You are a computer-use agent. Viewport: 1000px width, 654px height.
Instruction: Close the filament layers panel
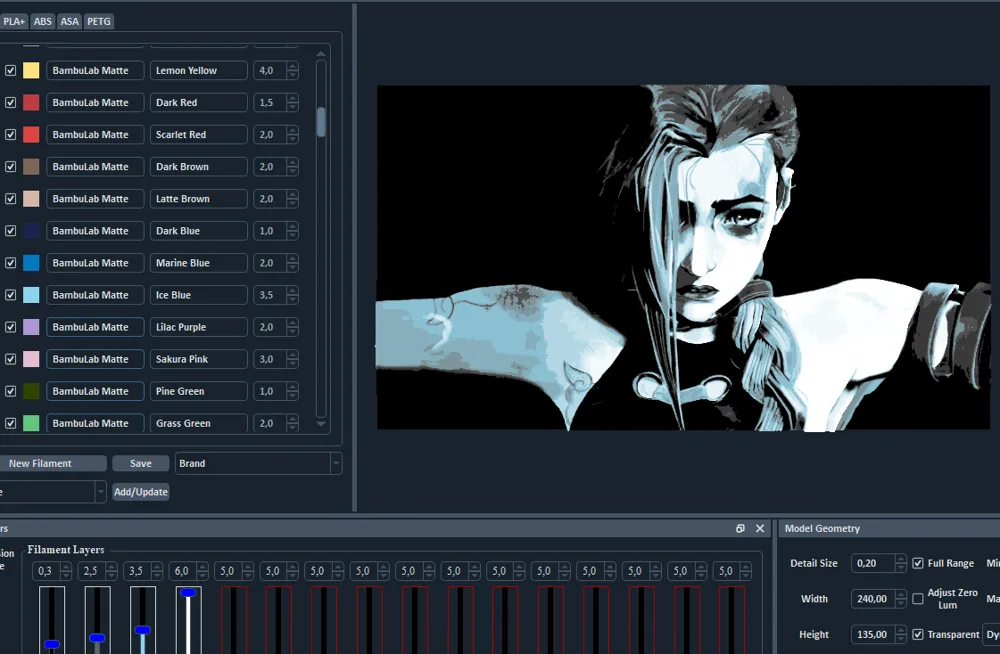pyautogui.click(x=760, y=528)
